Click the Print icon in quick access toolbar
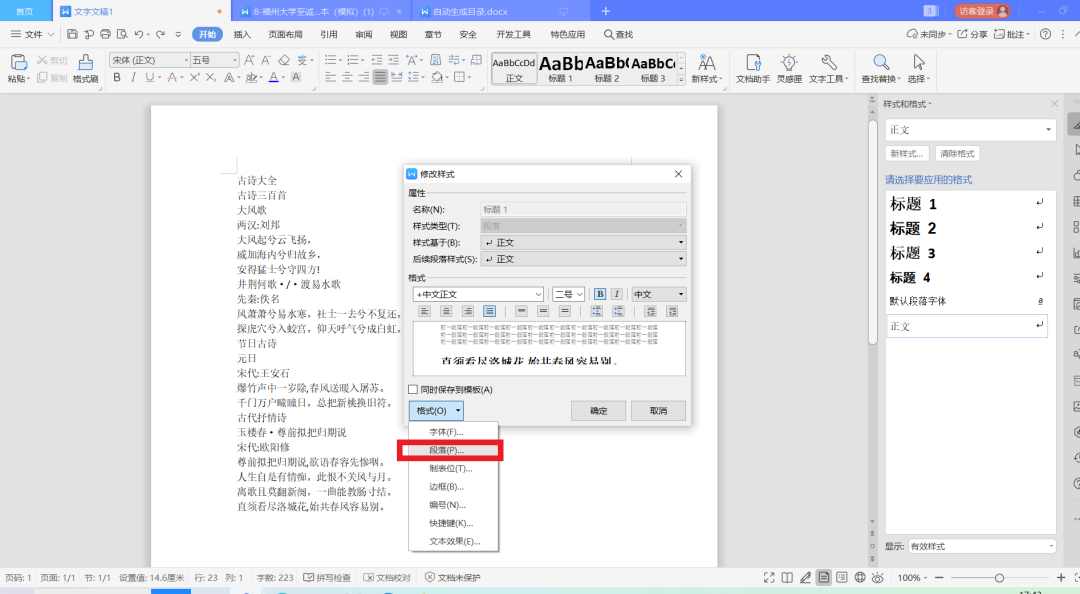 coord(105,34)
